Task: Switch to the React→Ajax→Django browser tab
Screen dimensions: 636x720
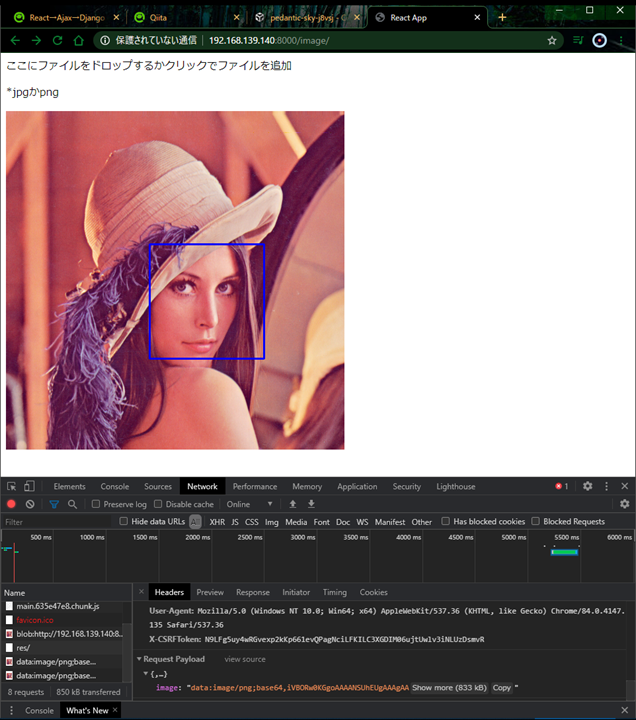Action: [67, 17]
